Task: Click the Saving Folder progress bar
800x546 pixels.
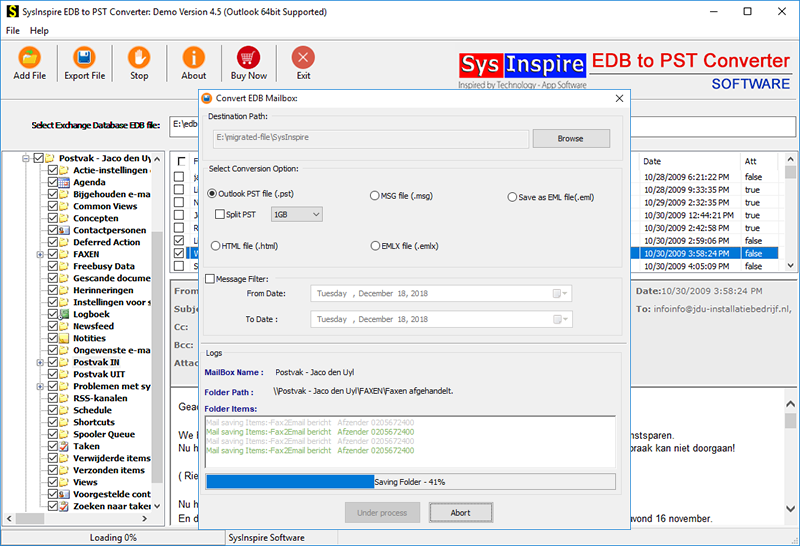Action: pyautogui.click(x=410, y=482)
